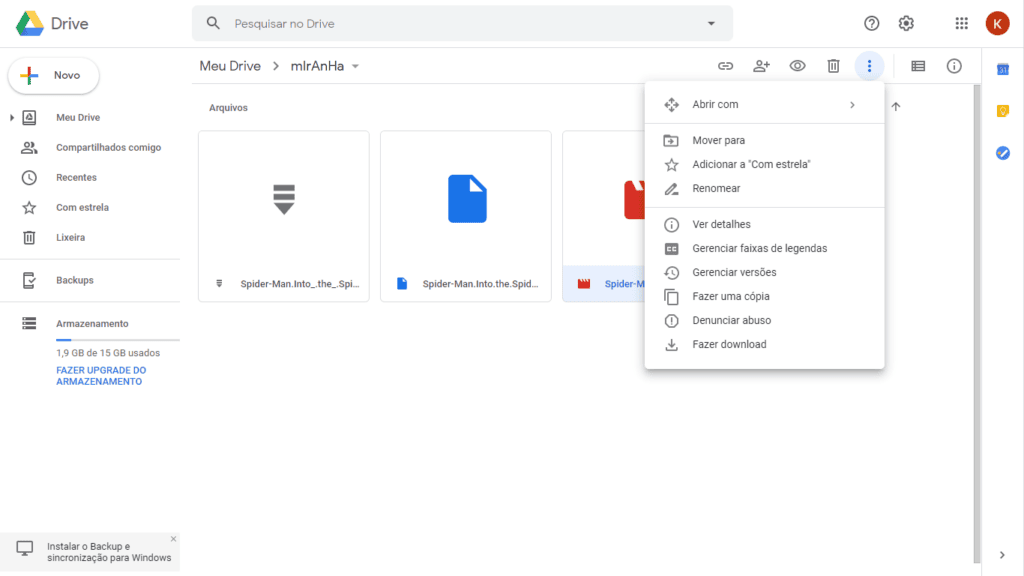Open Google Keep side panel icon
1024x576 pixels.
pos(1003,111)
